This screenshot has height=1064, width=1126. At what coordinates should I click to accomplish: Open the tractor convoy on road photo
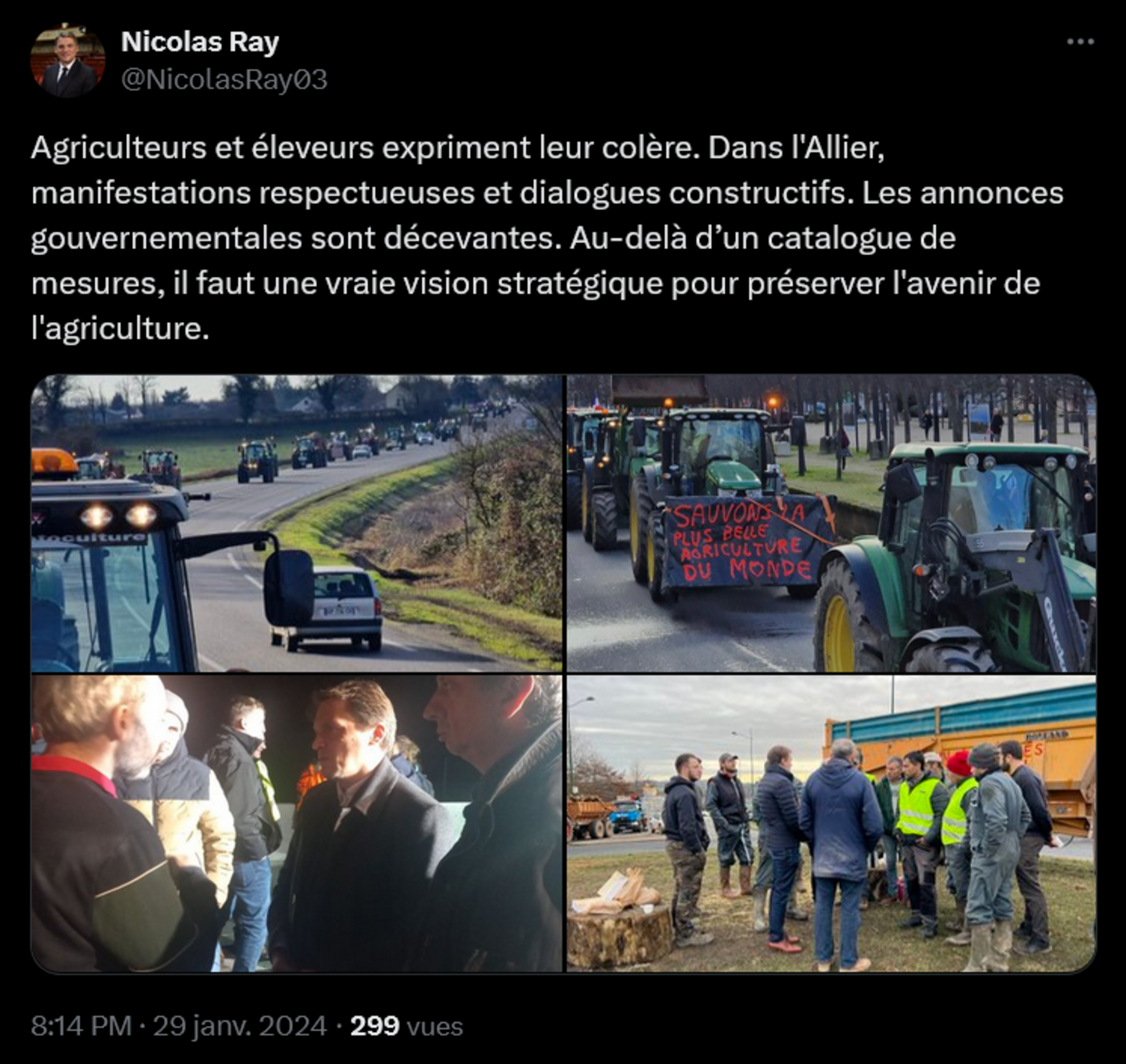coord(297,523)
